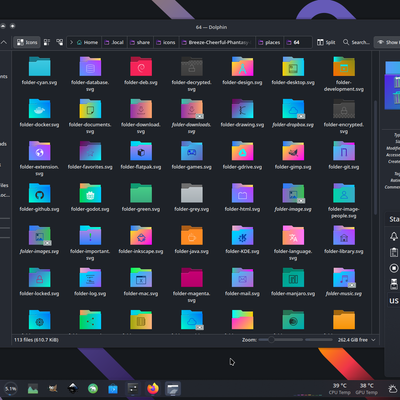
Task: Select folder-extension.svg
Action: (39, 159)
